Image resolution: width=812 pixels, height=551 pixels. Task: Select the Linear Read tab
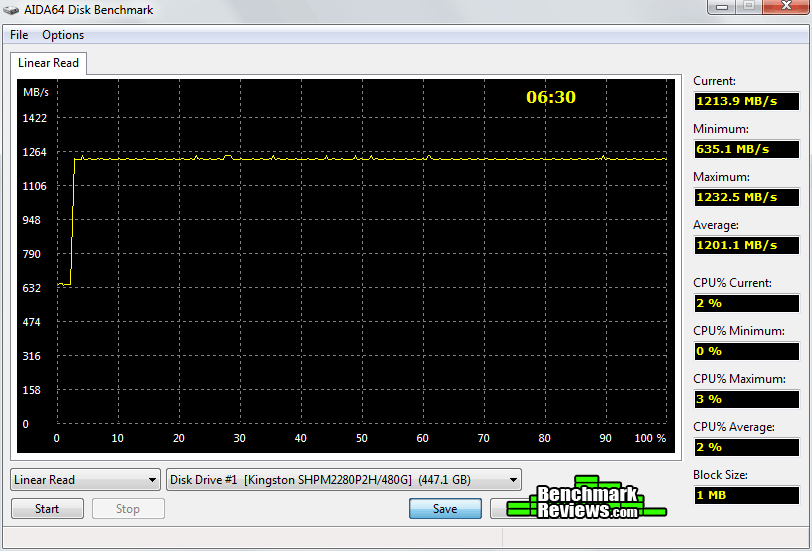point(48,63)
